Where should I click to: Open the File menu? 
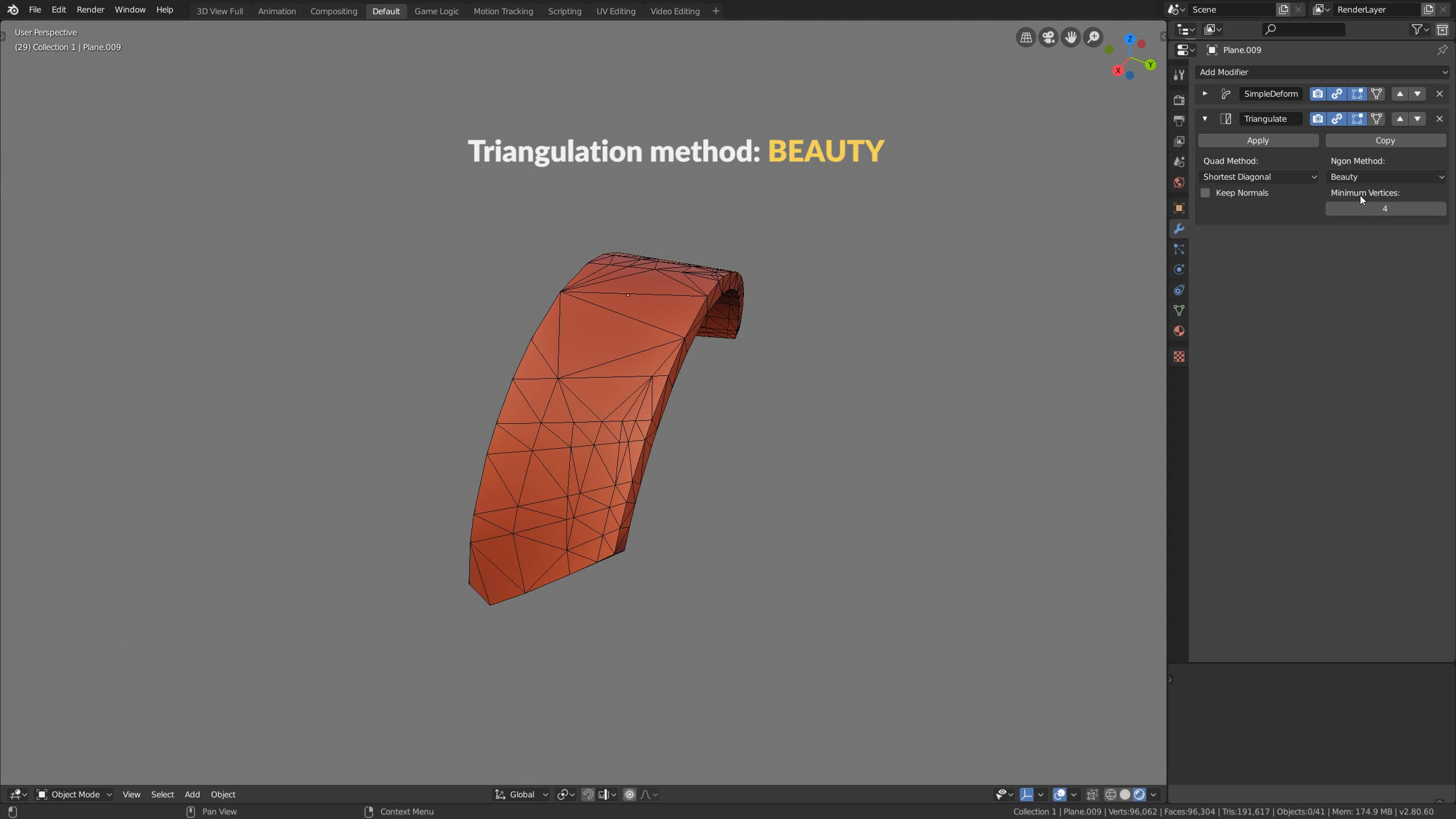point(35,10)
